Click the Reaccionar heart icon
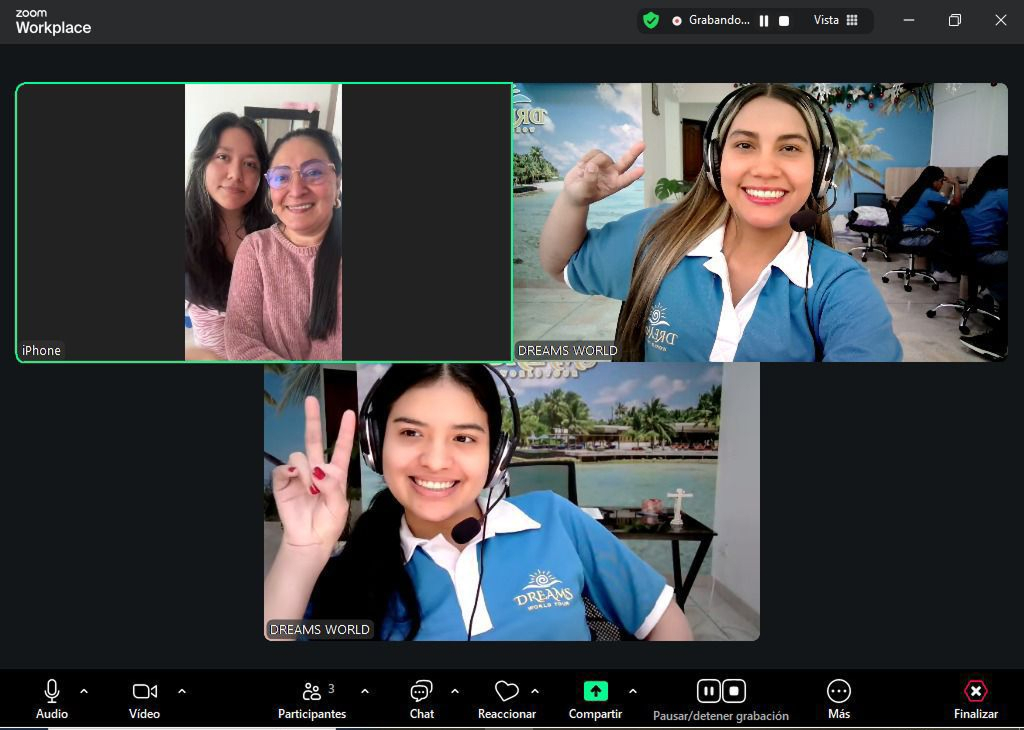1024x730 pixels. 506,692
